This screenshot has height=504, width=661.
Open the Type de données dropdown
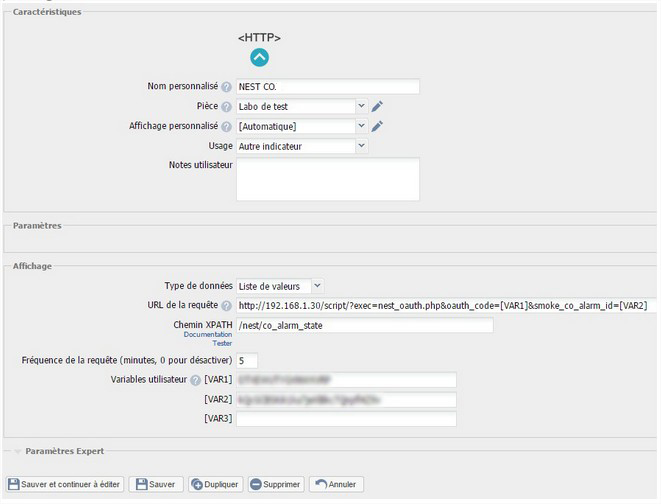click(280, 286)
